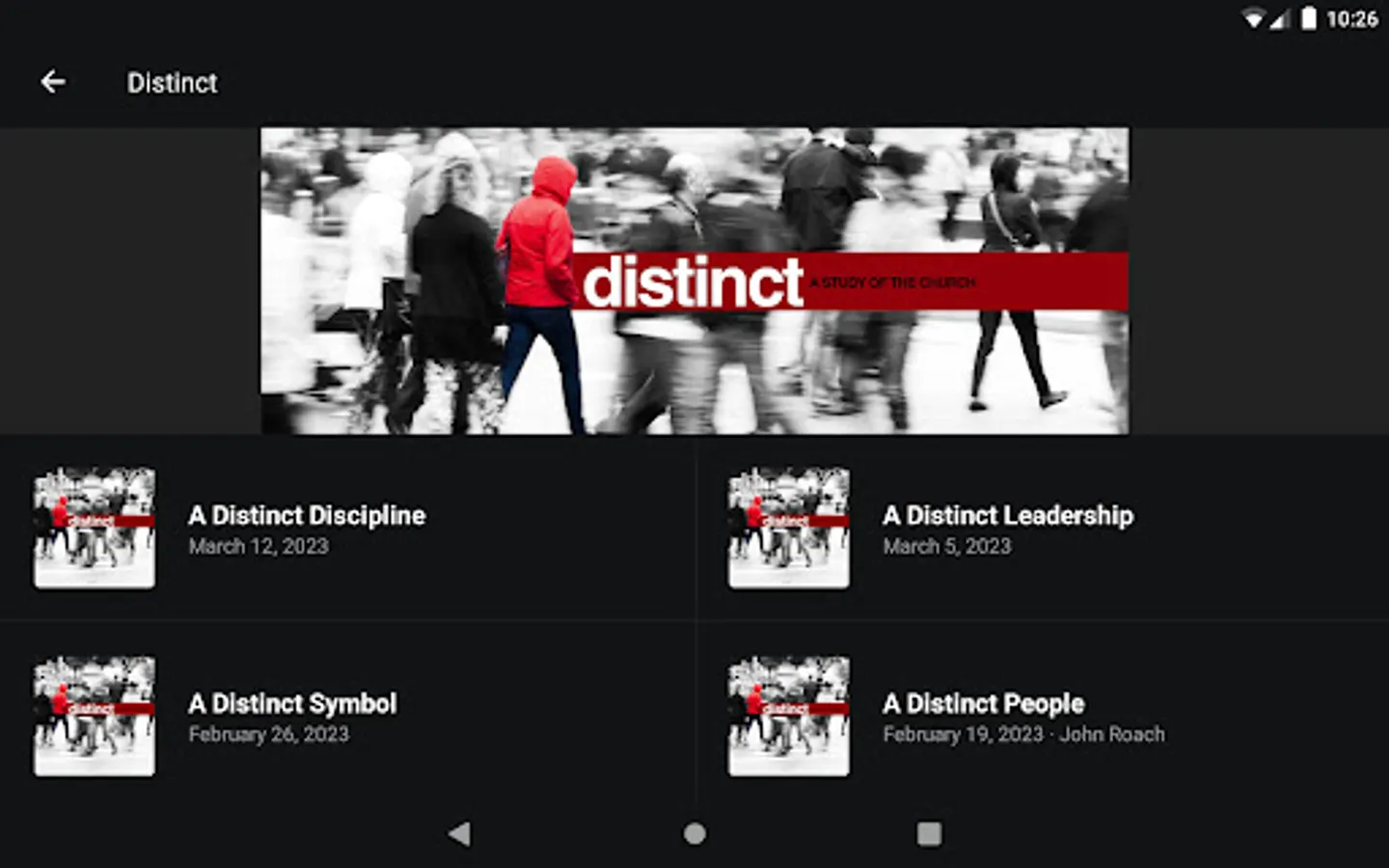Viewport: 1389px width, 868px height.
Task: Tap the Android recent apps square
Action: (x=929, y=833)
